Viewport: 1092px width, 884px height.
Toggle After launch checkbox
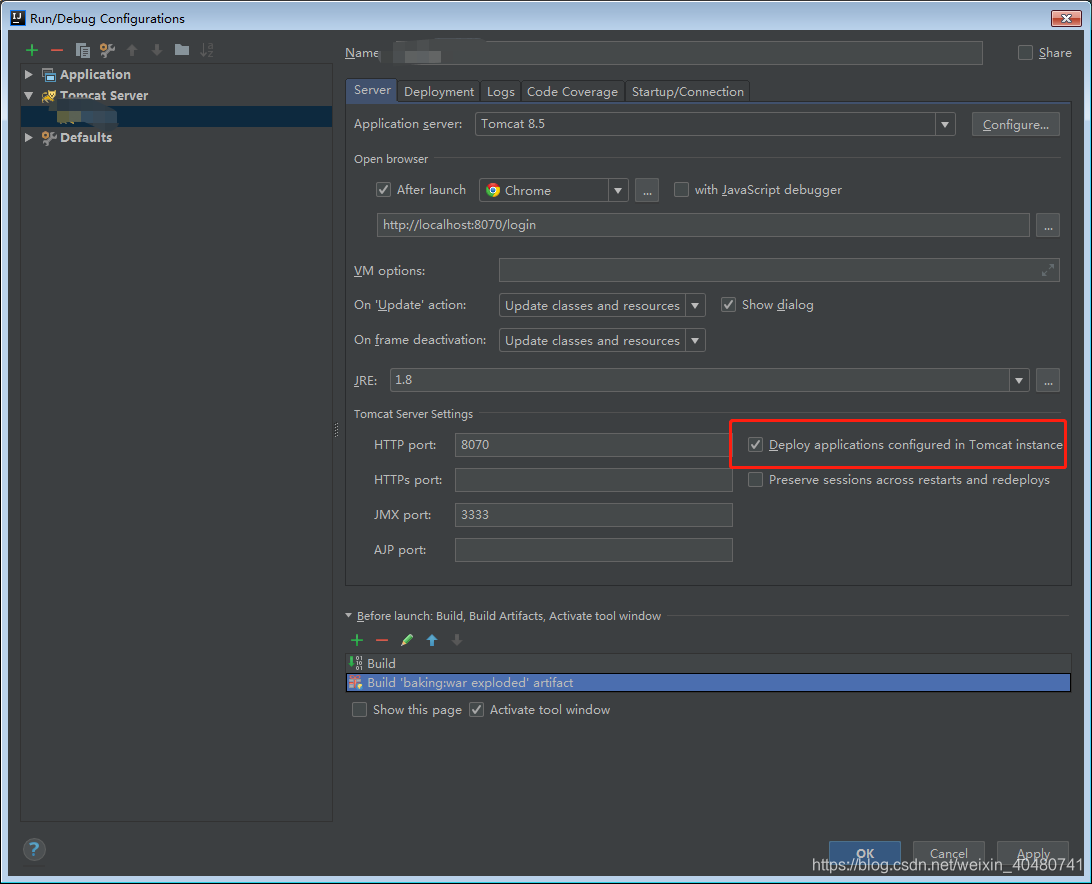tap(383, 189)
